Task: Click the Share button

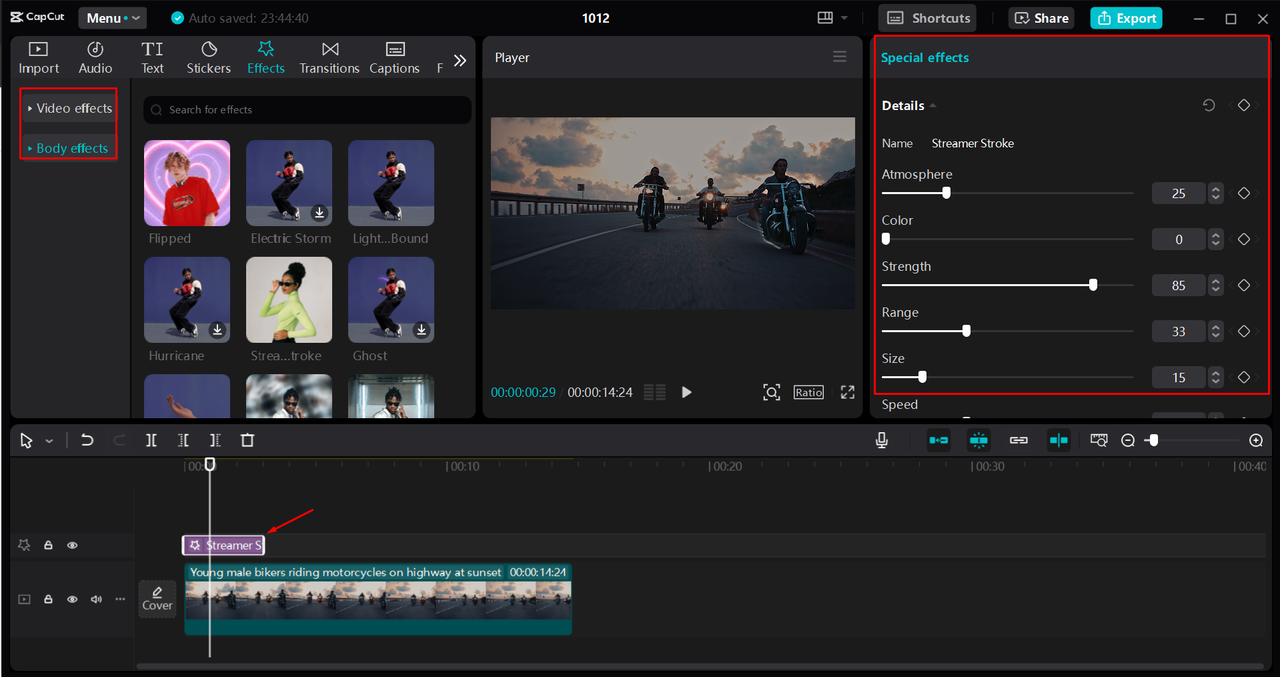Action: click(x=1040, y=18)
